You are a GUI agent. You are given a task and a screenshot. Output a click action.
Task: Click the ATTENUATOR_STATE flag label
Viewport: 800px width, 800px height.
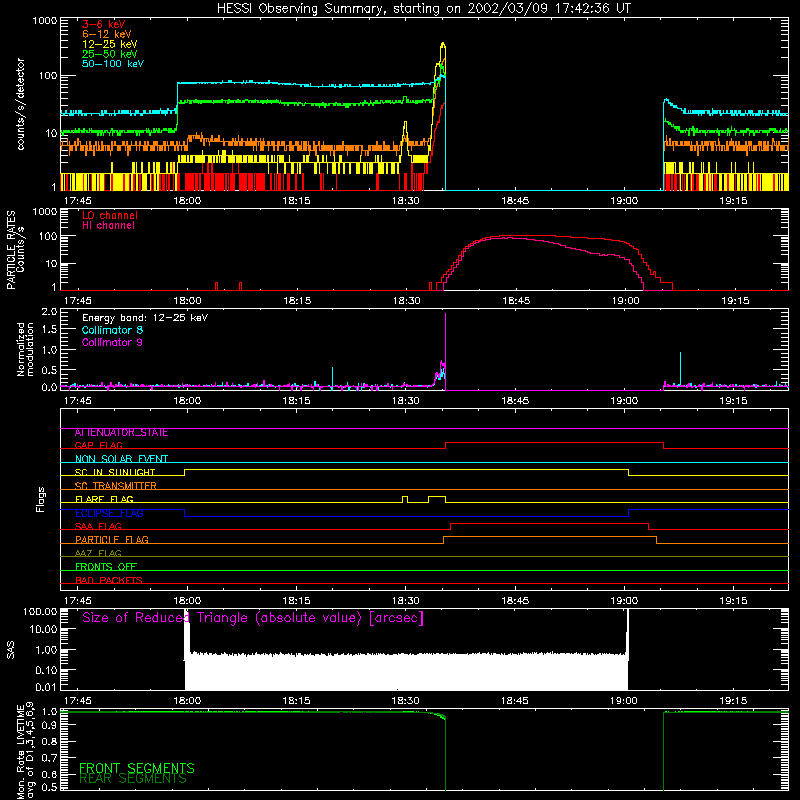121,433
